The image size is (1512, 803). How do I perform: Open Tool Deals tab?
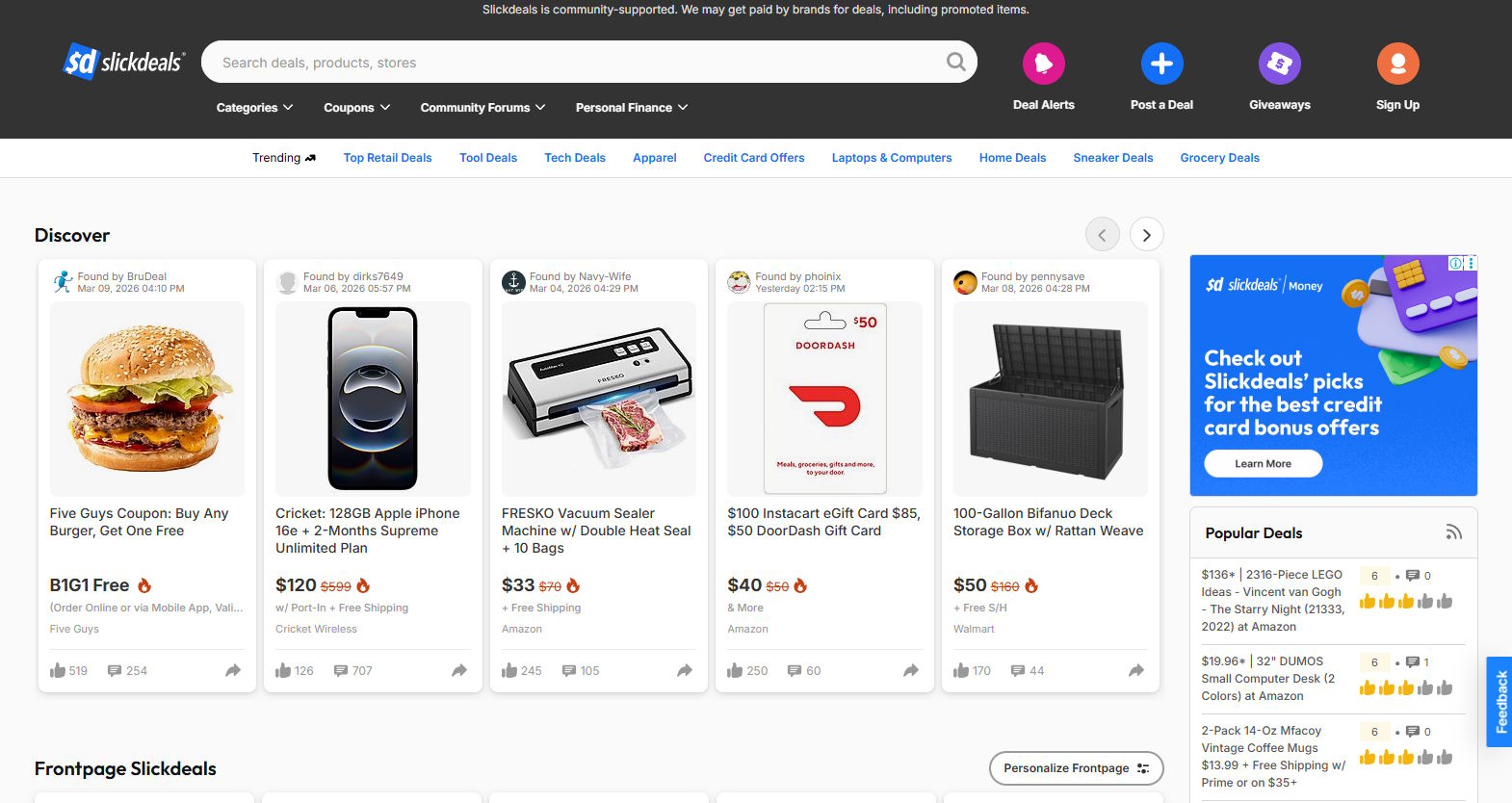pos(488,158)
